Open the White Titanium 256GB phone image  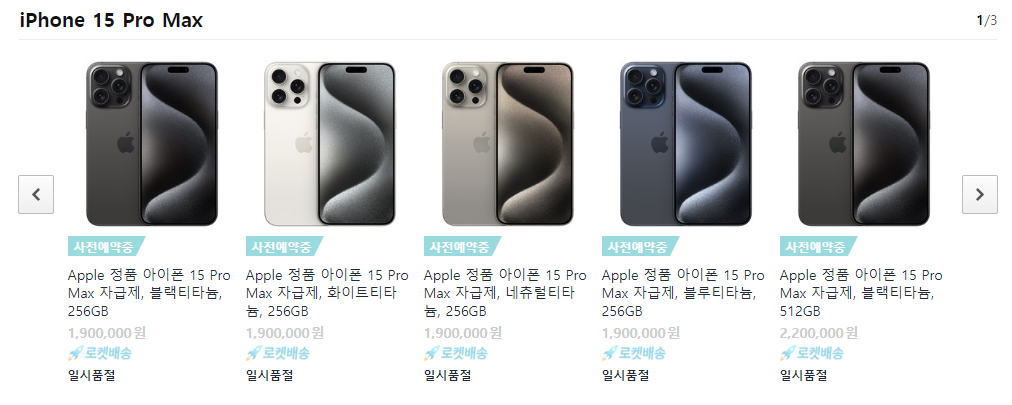tap(330, 144)
